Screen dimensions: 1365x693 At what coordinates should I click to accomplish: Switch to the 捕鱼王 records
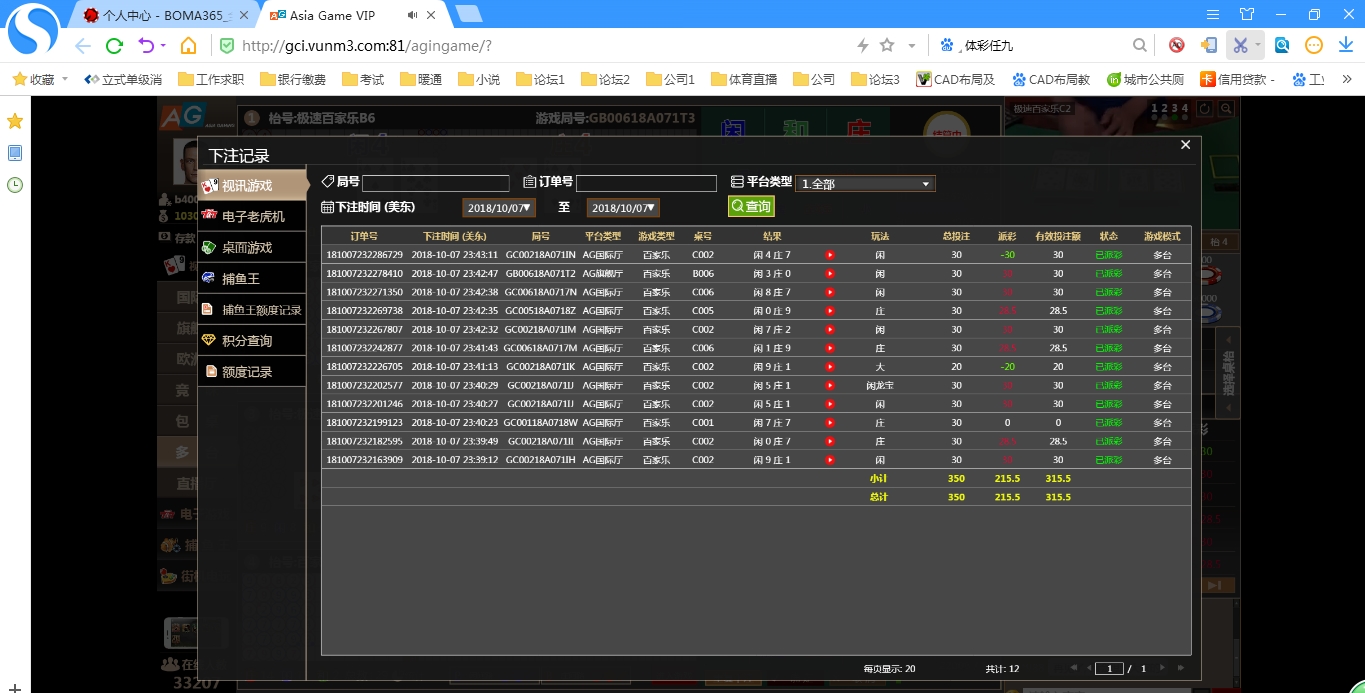[252, 278]
